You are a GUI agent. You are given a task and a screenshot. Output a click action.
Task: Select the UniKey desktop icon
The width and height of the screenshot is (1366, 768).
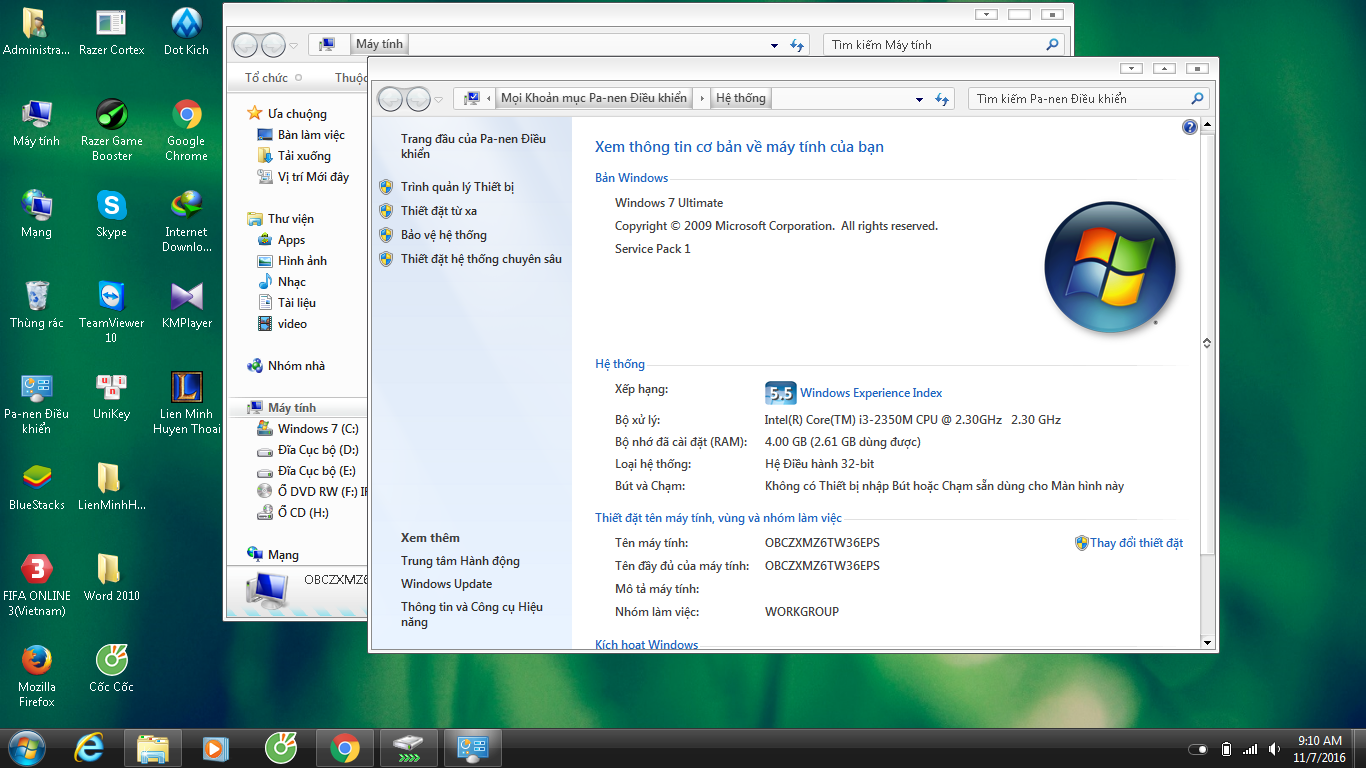111,396
